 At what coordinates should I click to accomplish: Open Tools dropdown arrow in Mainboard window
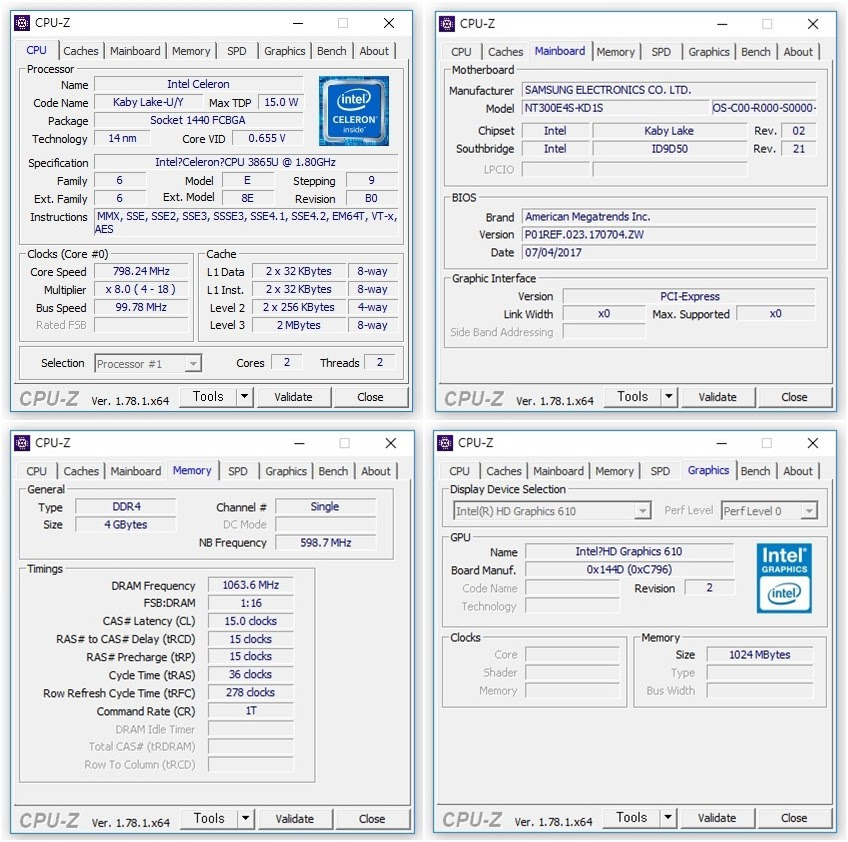669,397
